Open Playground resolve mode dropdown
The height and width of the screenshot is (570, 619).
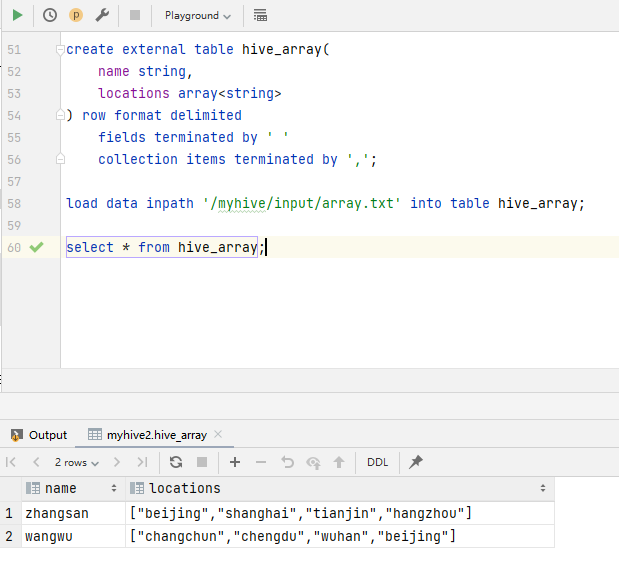198,16
